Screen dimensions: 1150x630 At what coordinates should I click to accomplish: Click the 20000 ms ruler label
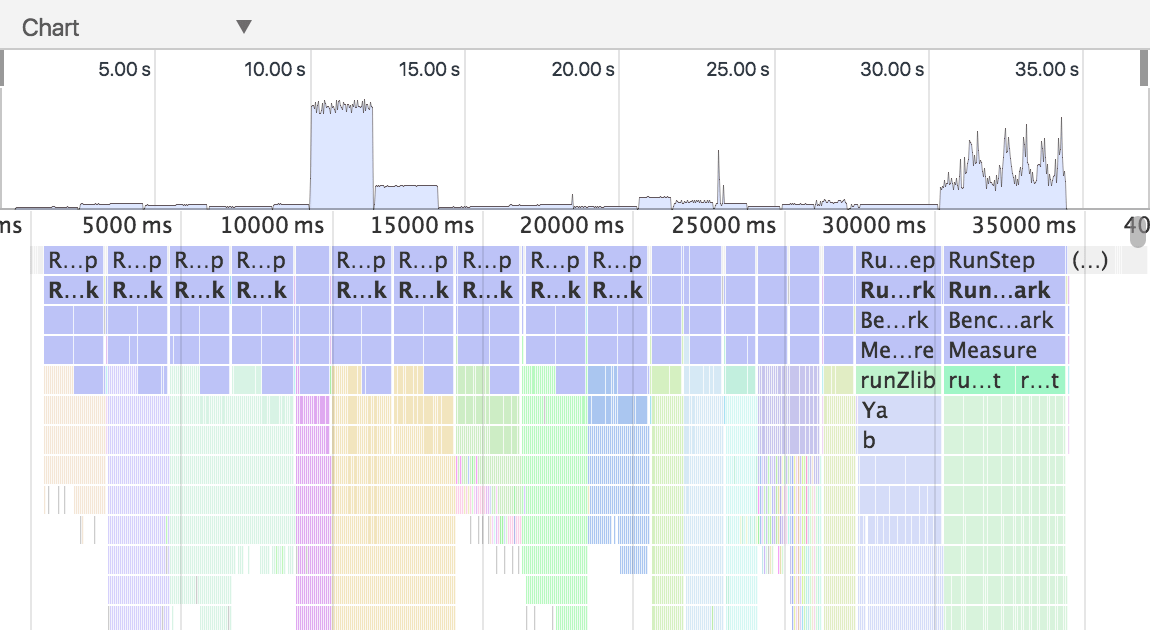[x=572, y=225]
